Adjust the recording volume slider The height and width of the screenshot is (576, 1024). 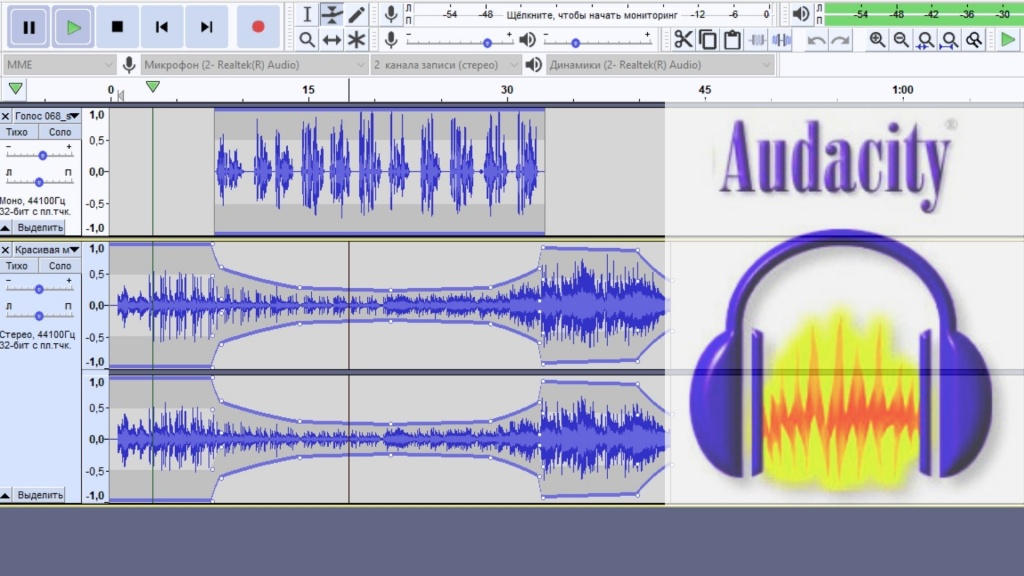coord(459,42)
